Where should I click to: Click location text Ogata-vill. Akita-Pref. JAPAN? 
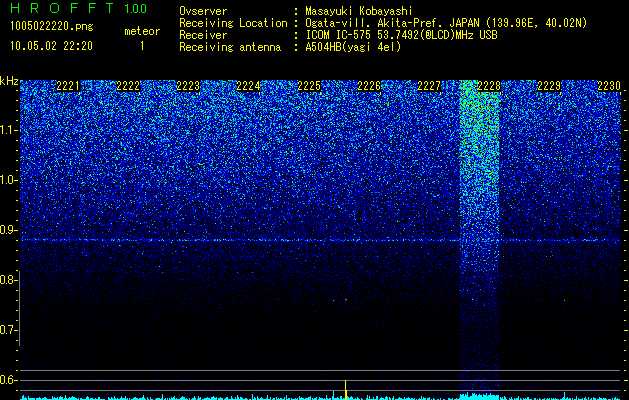(394, 23)
